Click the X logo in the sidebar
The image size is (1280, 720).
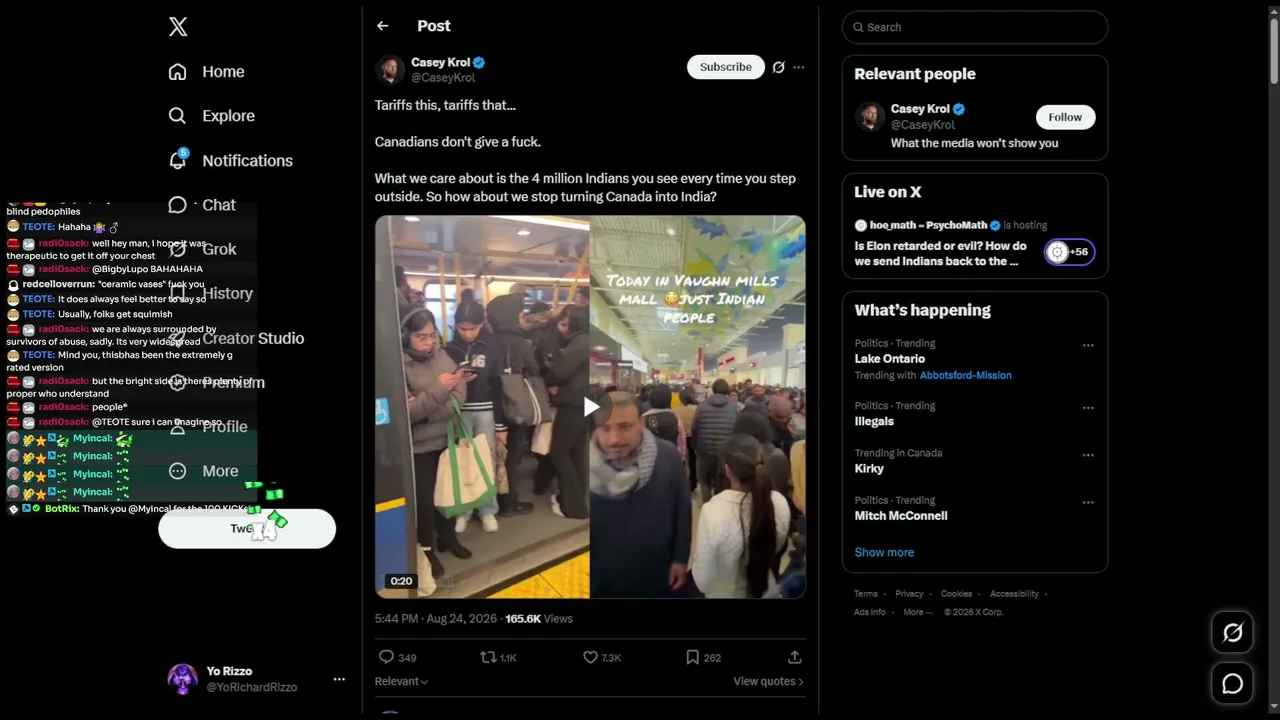[x=178, y=27]
